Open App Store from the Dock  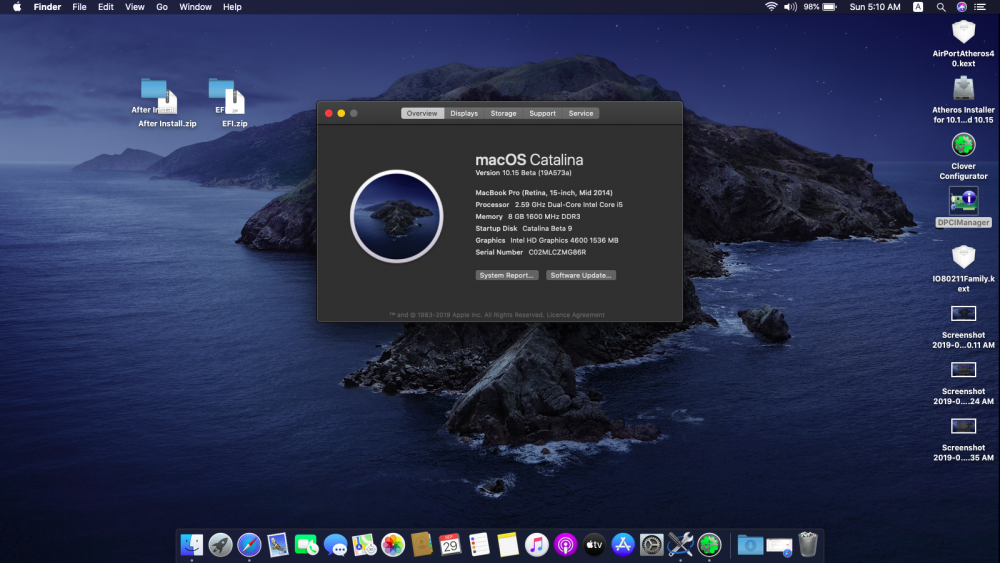point(623,545)
